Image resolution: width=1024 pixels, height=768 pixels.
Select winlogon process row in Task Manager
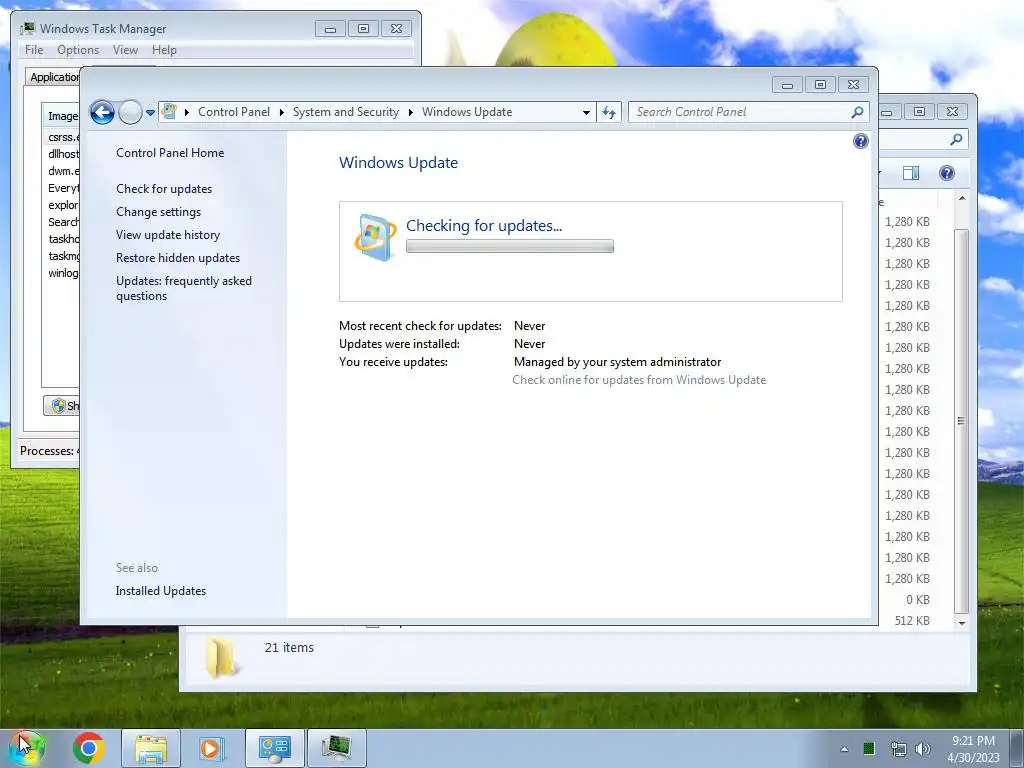(63, 273)
